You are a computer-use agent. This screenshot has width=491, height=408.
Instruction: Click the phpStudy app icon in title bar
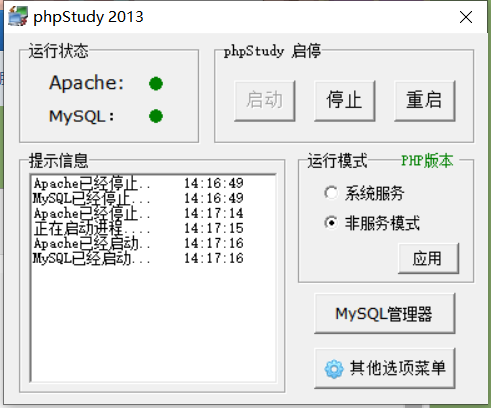(18, 16)
